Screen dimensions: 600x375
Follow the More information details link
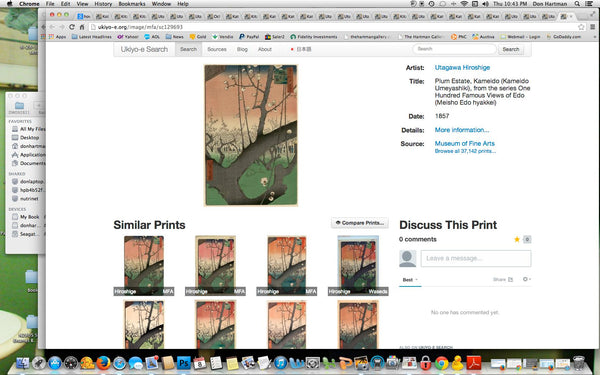point(462,130)
